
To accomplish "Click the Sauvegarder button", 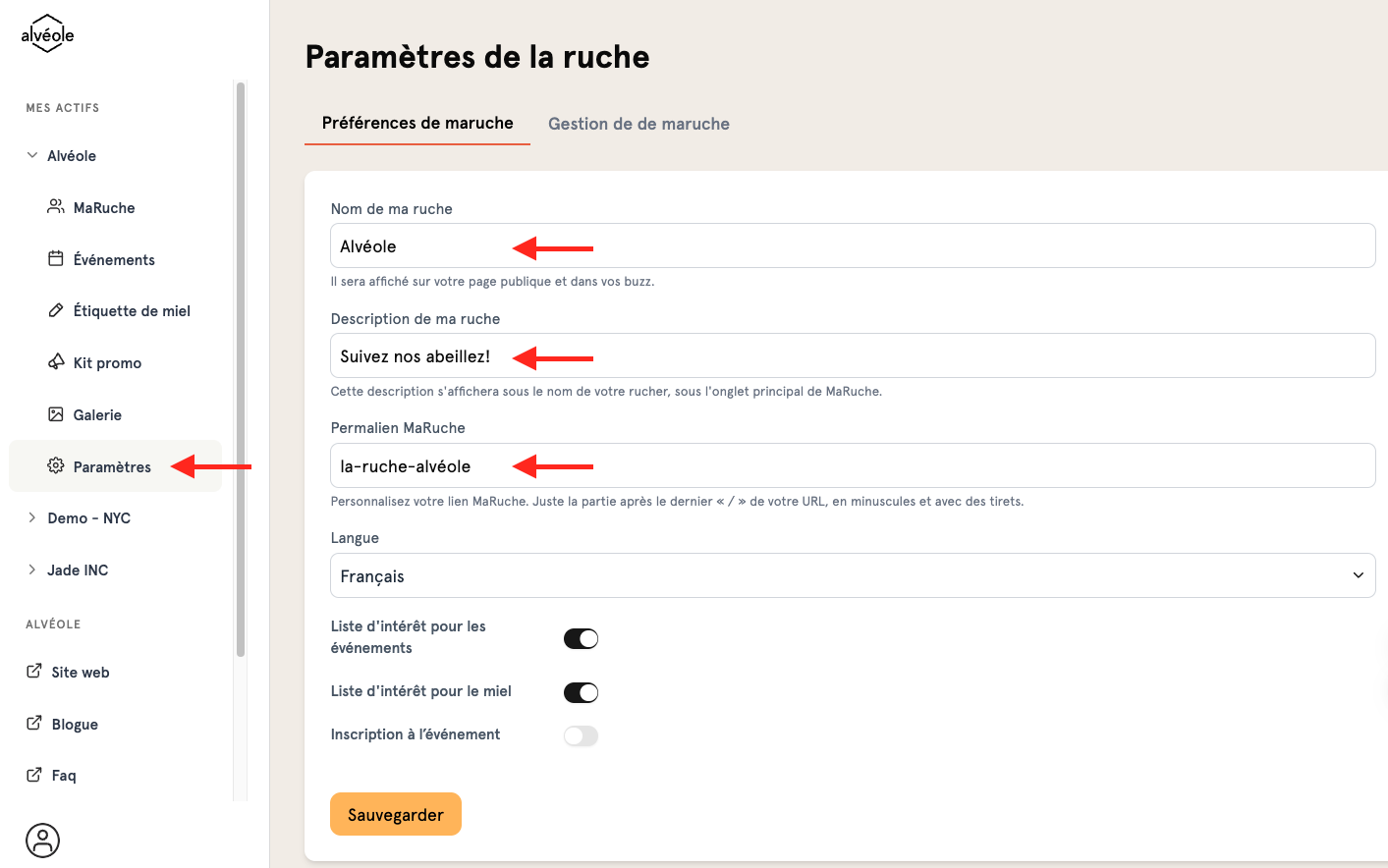I will 396,814.
